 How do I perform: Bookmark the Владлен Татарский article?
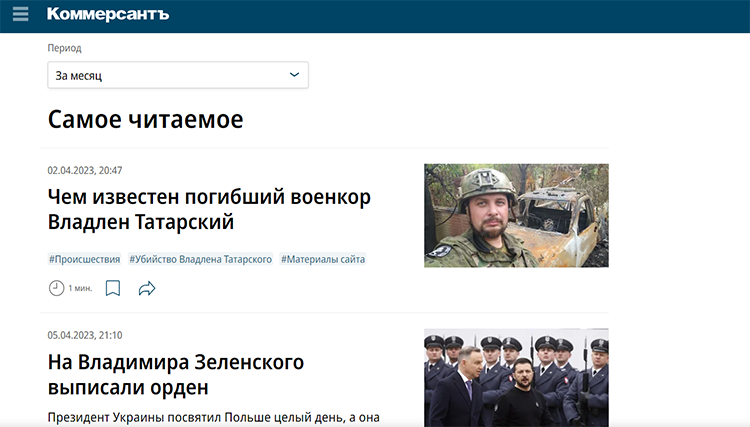(x=113, y=288)
